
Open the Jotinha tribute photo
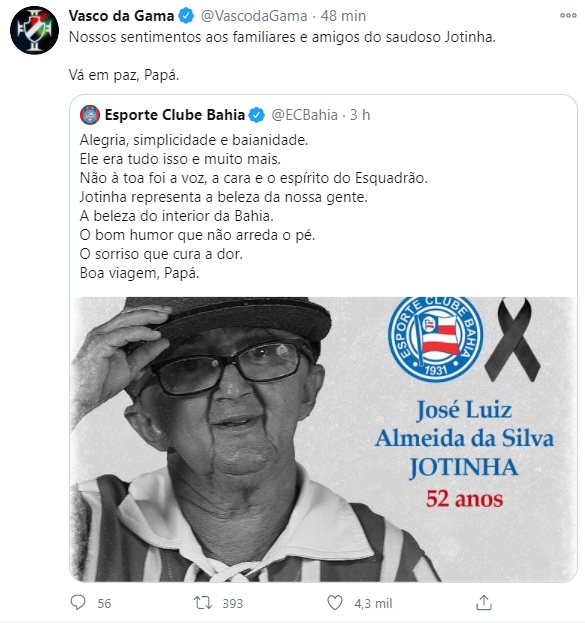[x=323, y=439]
